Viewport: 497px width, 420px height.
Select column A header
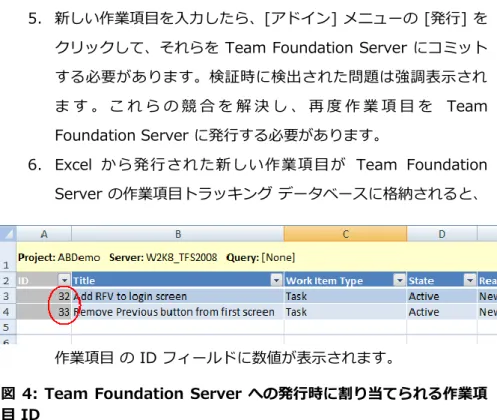(x=44, y=234)
